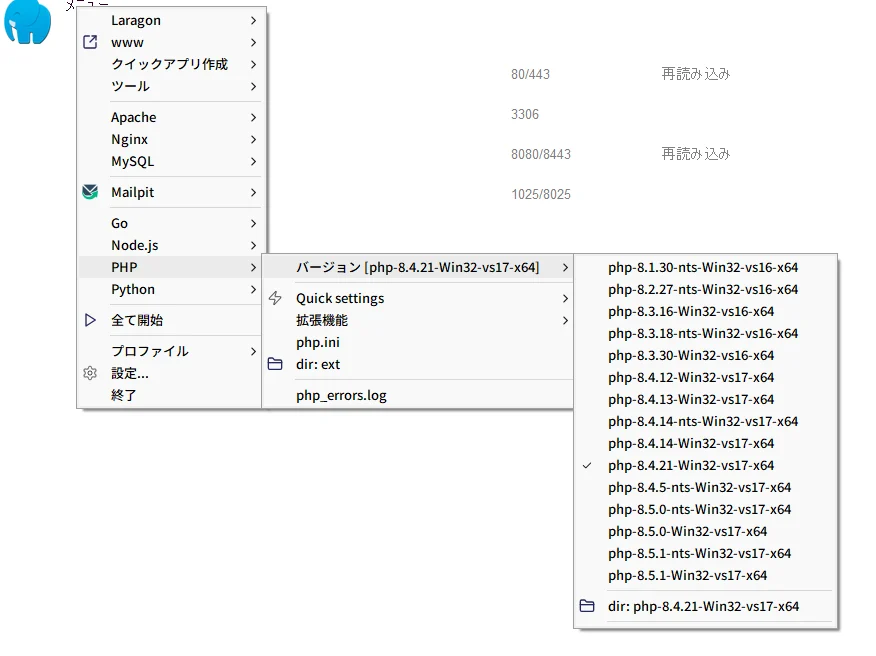Click the play icon beside 全て開始
Screen dimensions: 876x656
(x=90, y=320)
